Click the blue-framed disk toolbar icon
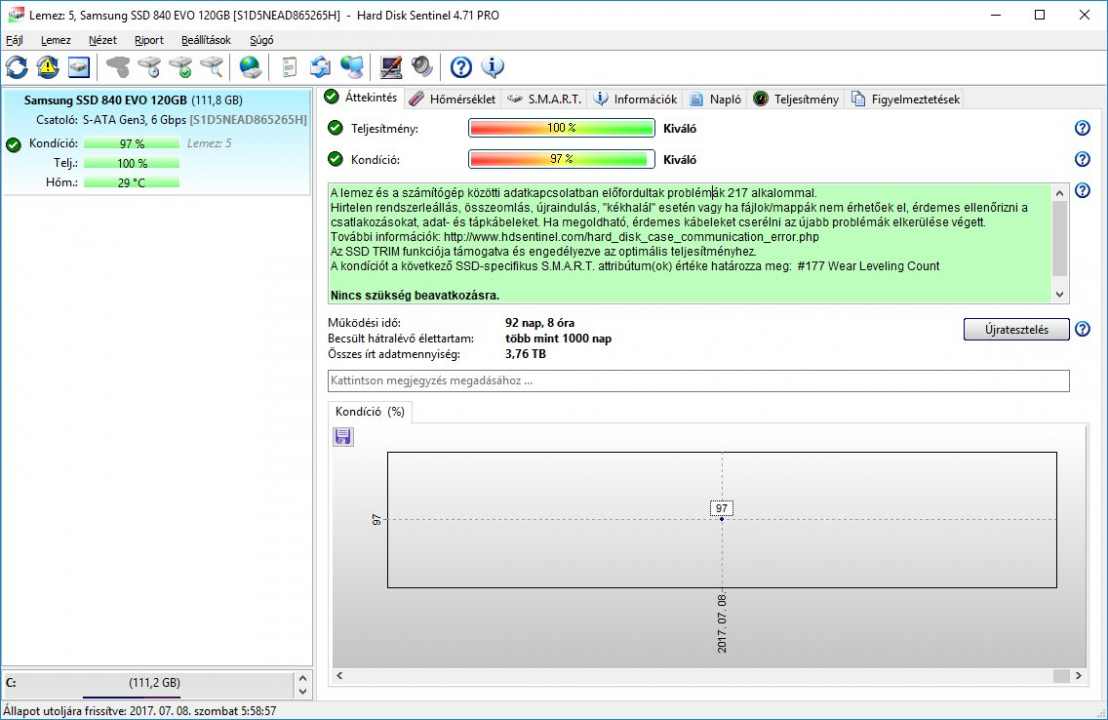 click(79, 67)
